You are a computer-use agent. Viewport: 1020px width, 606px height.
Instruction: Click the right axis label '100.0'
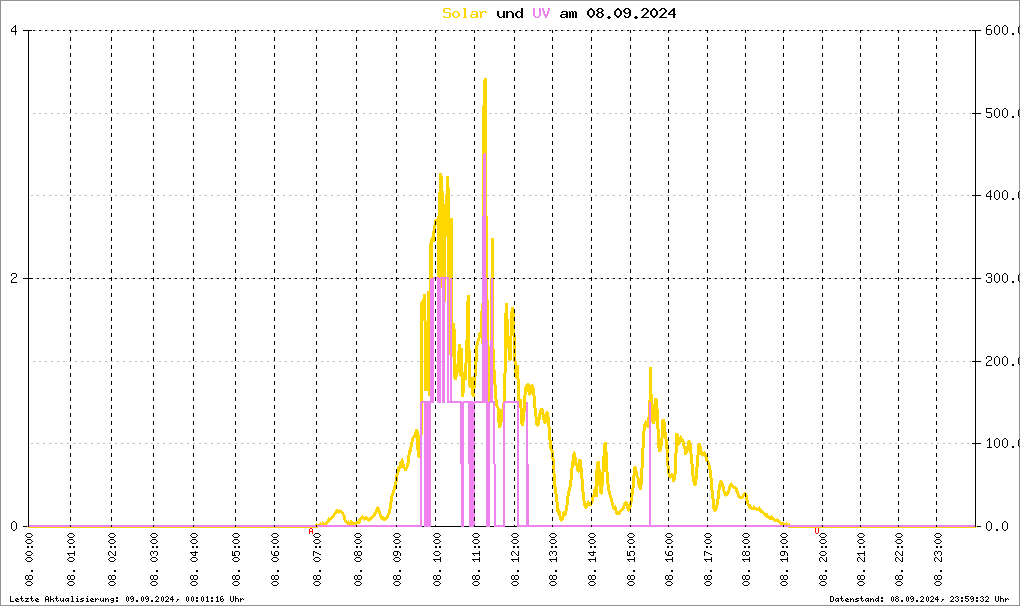pos(1002,443)
